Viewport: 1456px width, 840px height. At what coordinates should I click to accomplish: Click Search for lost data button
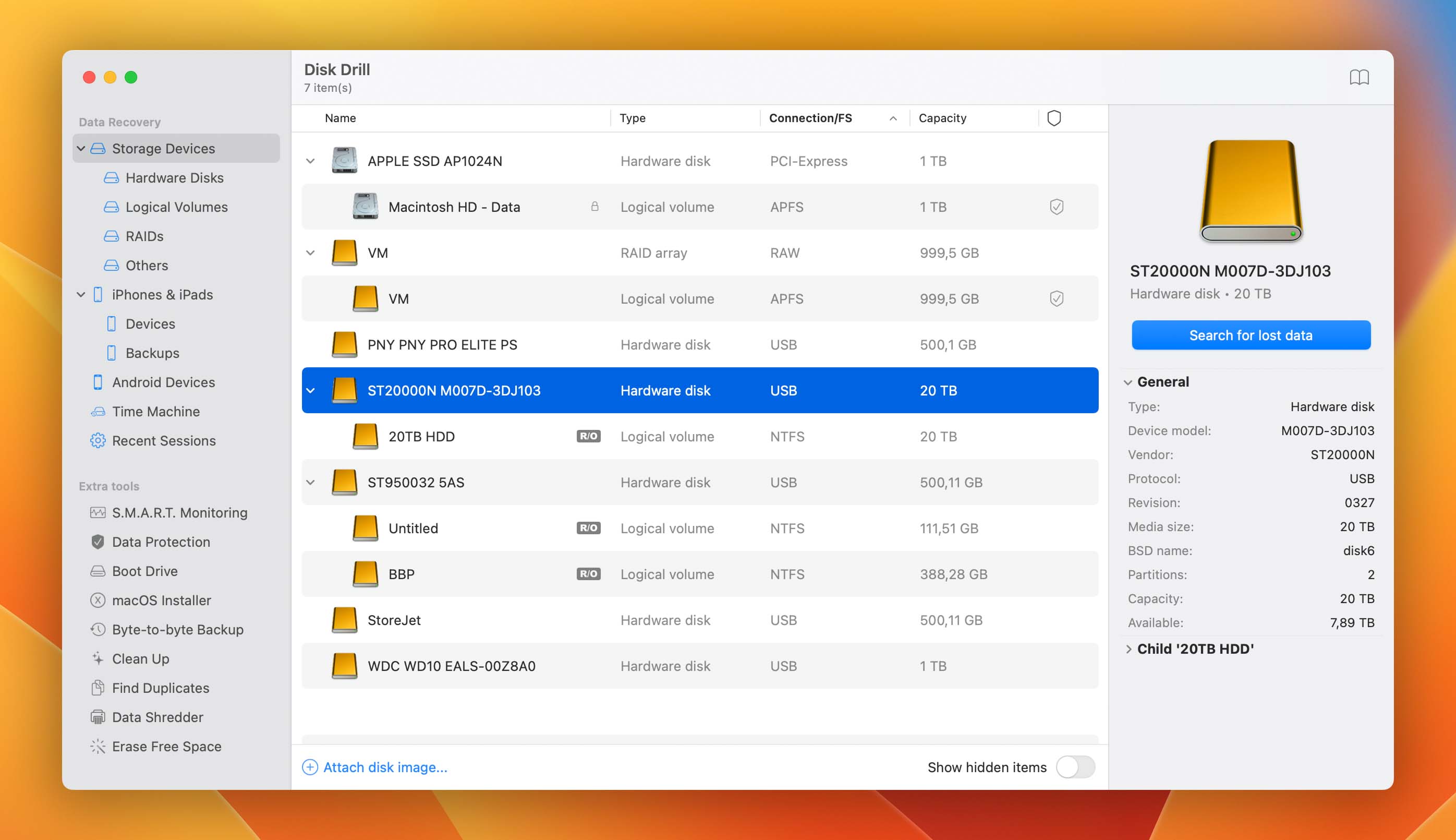[x=1251, y=334]
